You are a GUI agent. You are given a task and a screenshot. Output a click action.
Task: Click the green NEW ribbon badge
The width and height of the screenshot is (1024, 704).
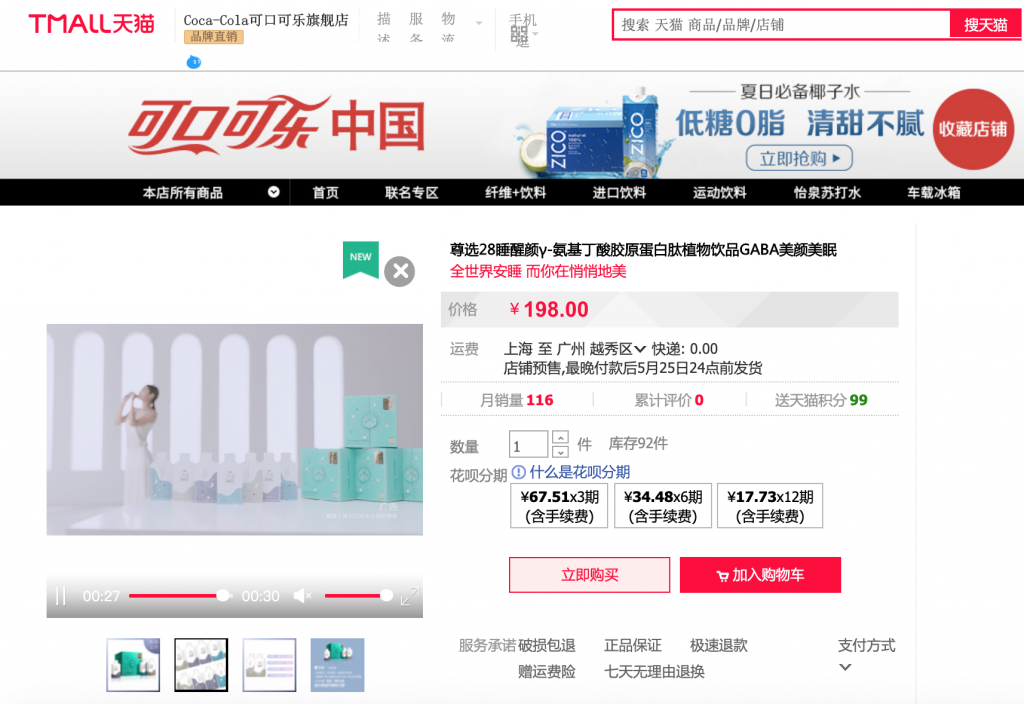coord(360,259)
